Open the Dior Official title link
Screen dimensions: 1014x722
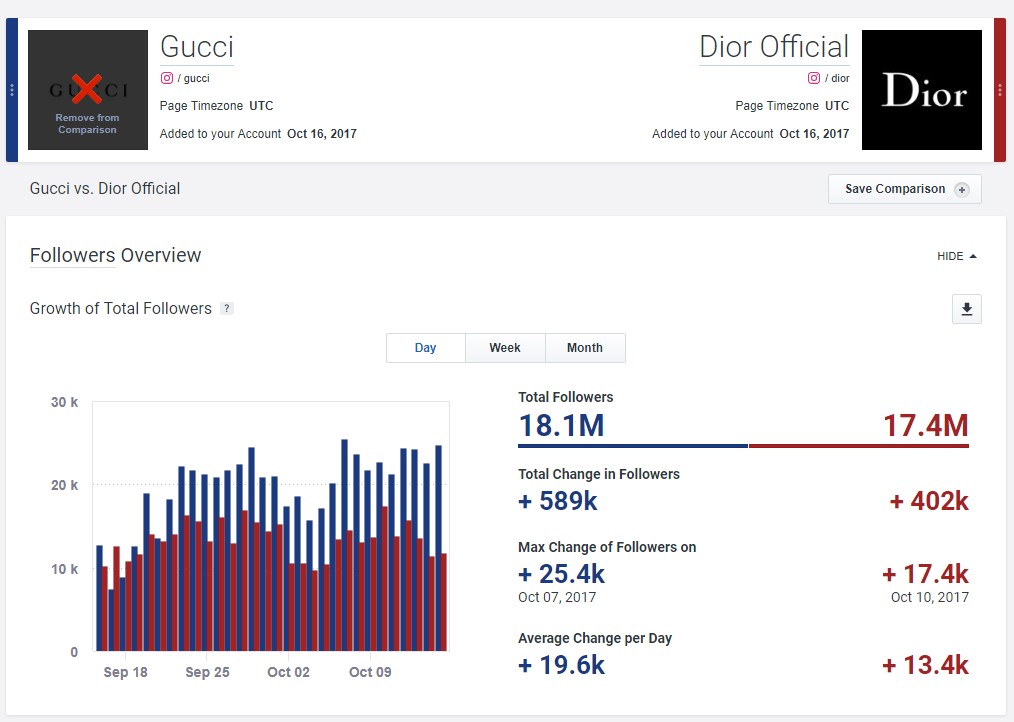(x=774, y=47)
